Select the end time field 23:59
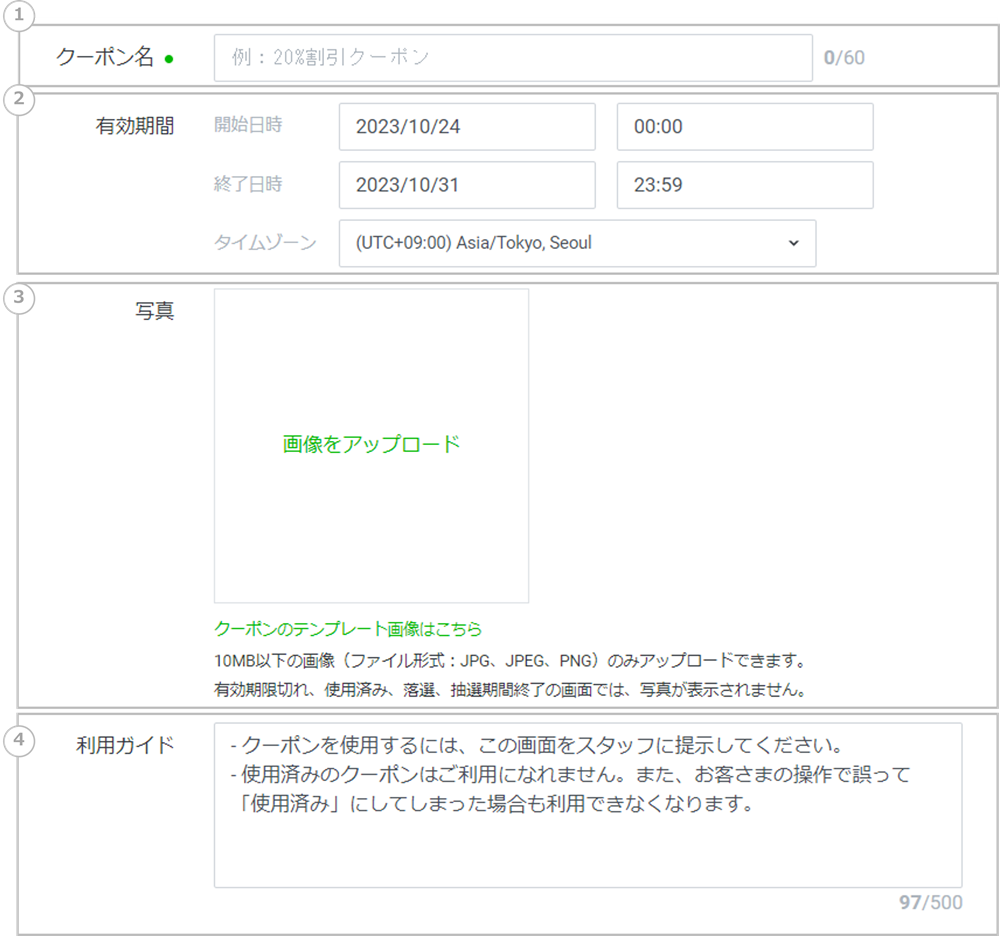The width and height of the screenshot is (1000, 936). (x=745, y=185)
